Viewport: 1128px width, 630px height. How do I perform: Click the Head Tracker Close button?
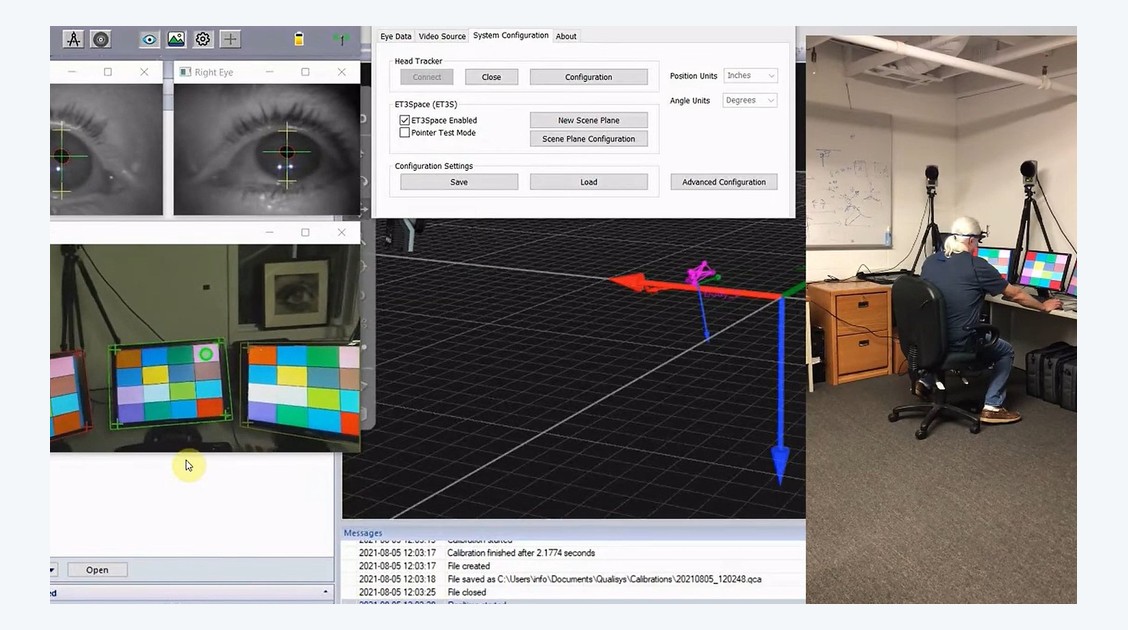[x=491, y=77]
